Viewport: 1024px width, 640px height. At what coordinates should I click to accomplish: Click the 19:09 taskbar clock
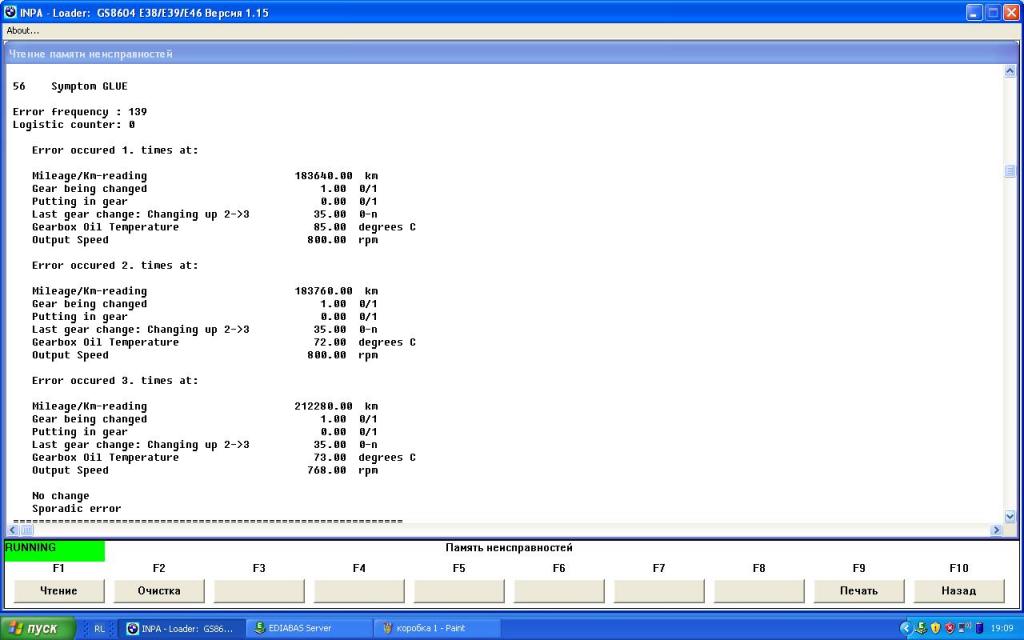pyautogui.click(x=1002, y=628)
